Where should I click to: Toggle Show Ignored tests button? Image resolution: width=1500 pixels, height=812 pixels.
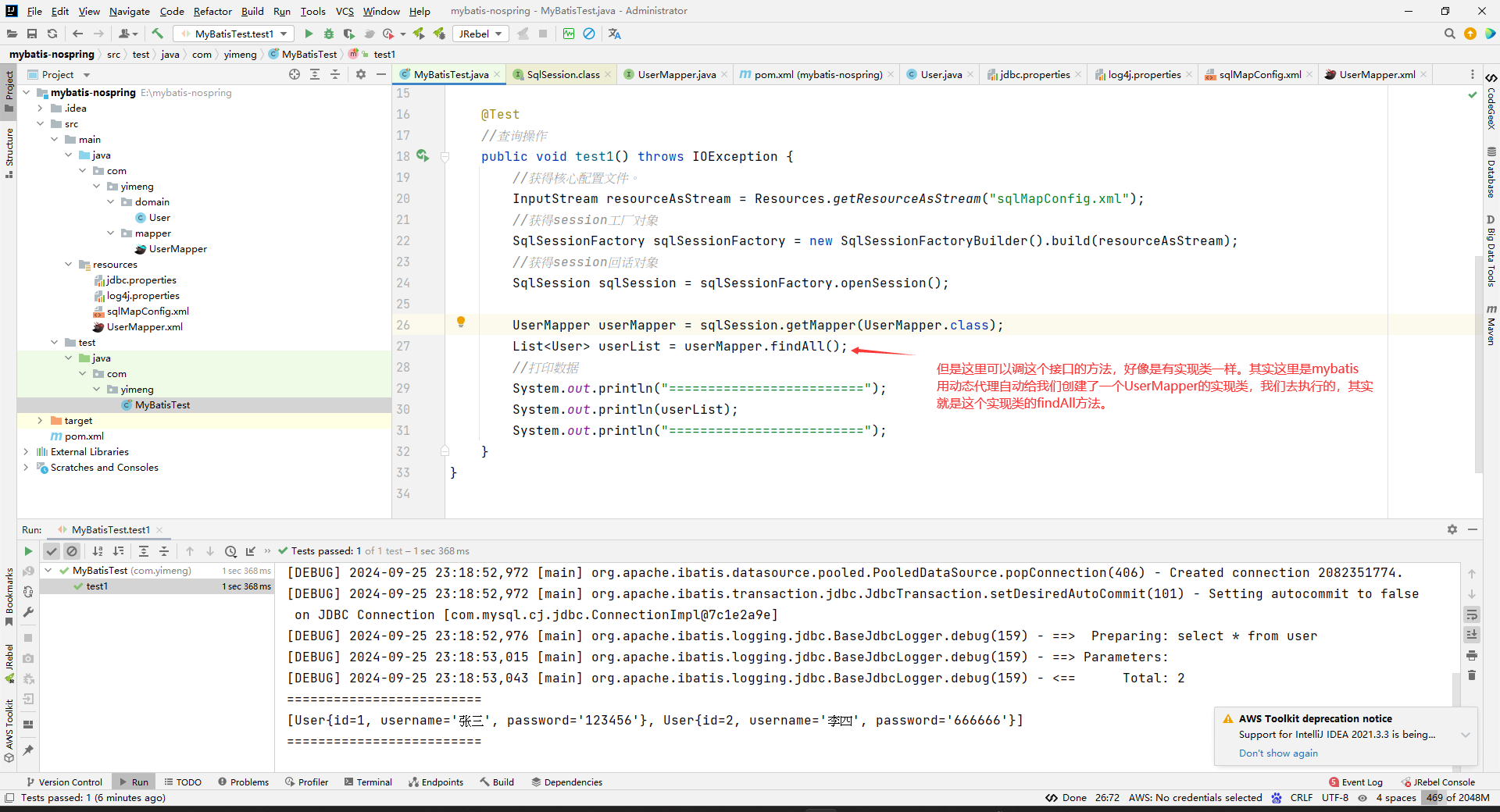tap(72, 551)
